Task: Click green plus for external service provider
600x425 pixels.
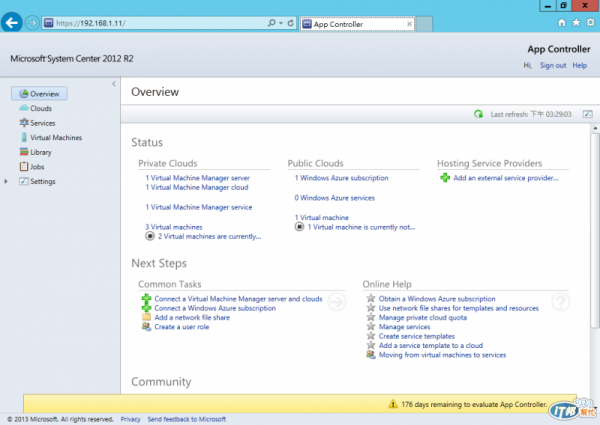Action: click(445, 177)
